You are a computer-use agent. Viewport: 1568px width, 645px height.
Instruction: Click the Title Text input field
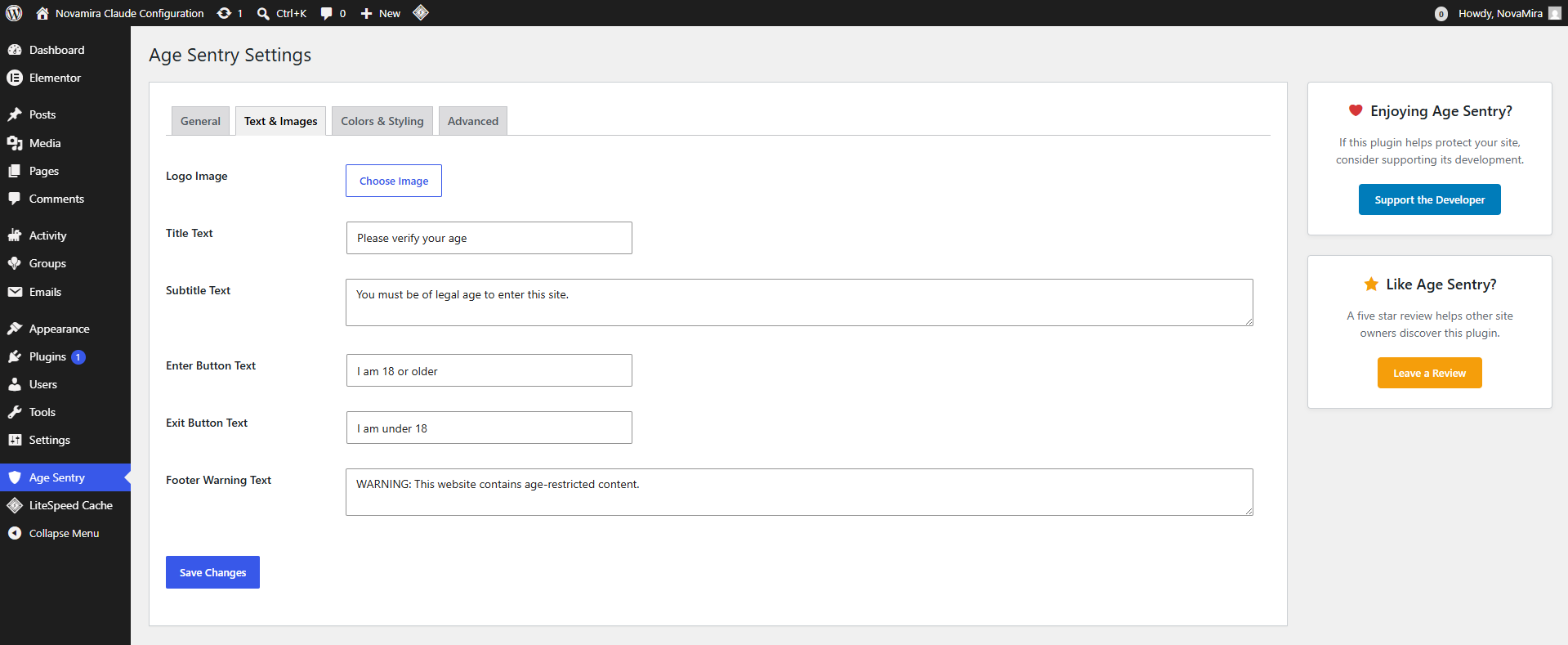tap(489, 238)
